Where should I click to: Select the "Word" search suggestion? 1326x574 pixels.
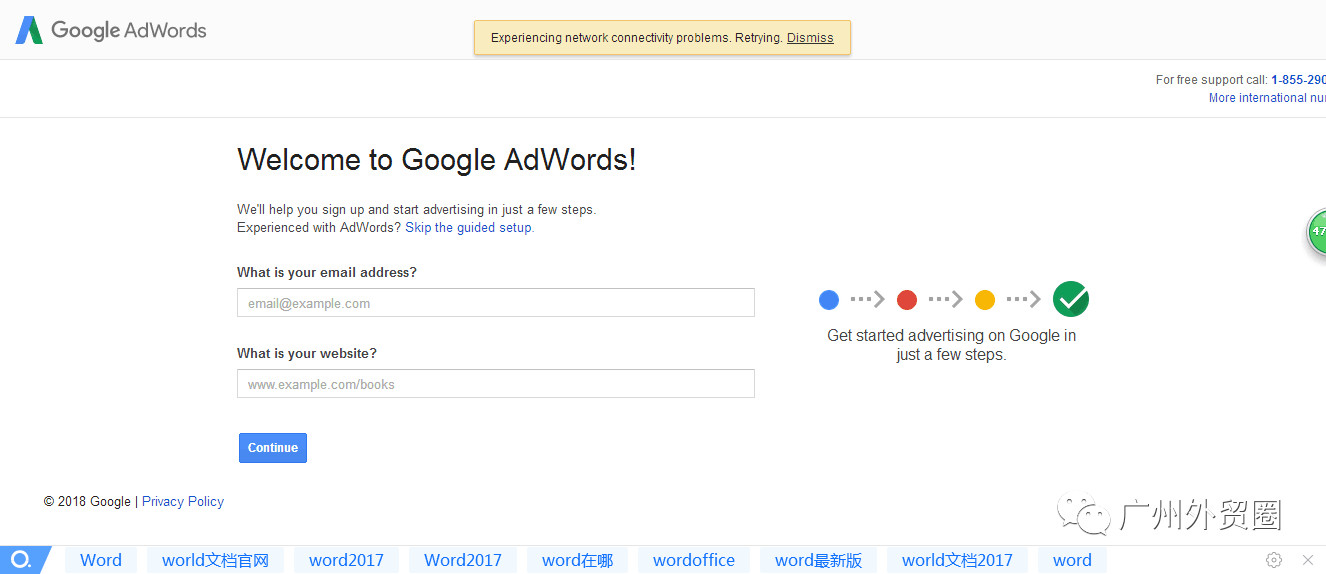click(x=101, y=560)
